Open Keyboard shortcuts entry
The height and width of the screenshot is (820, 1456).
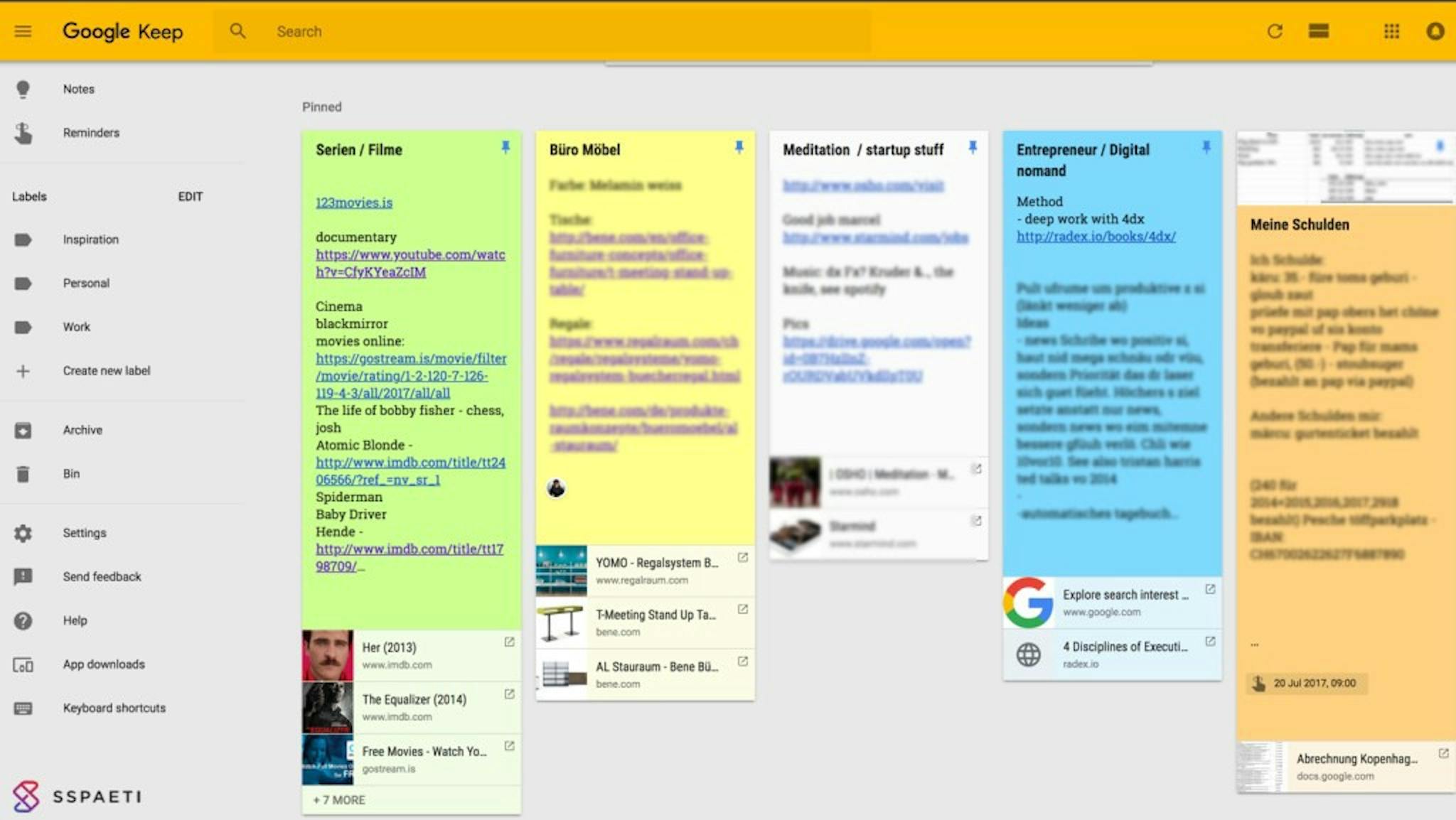click(114, 708)
